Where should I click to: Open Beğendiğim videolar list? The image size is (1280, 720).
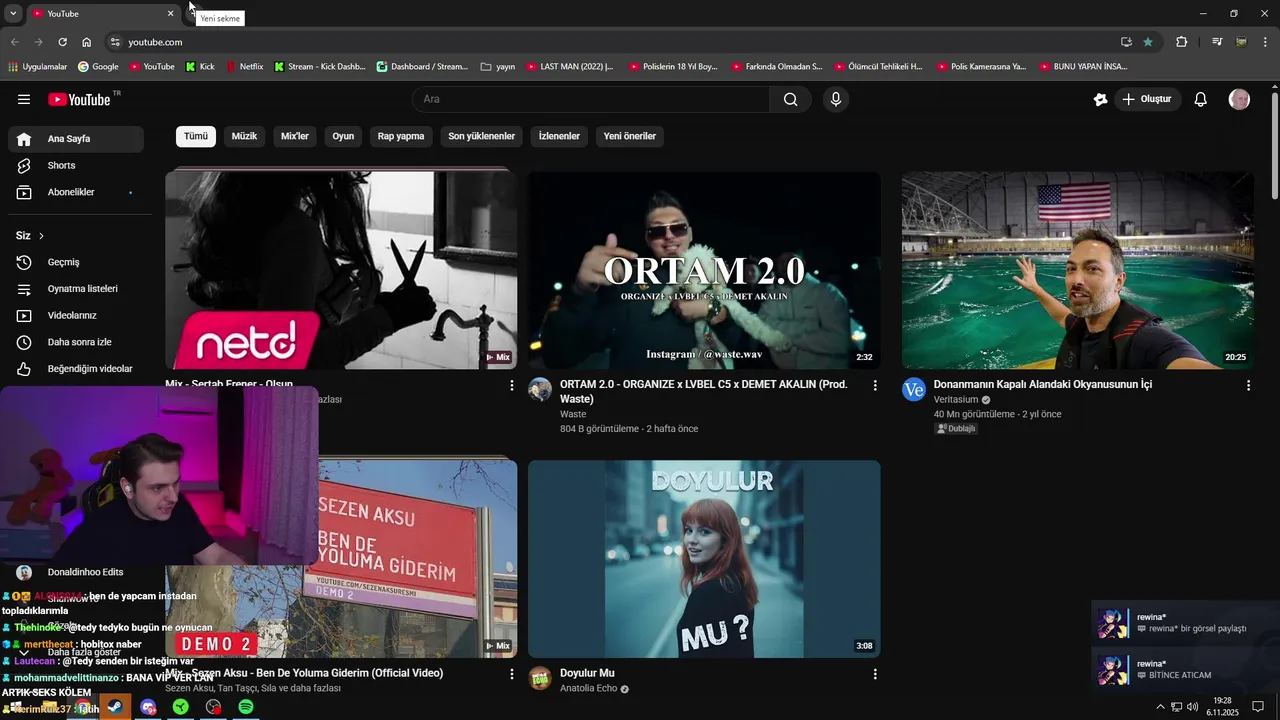76,369
